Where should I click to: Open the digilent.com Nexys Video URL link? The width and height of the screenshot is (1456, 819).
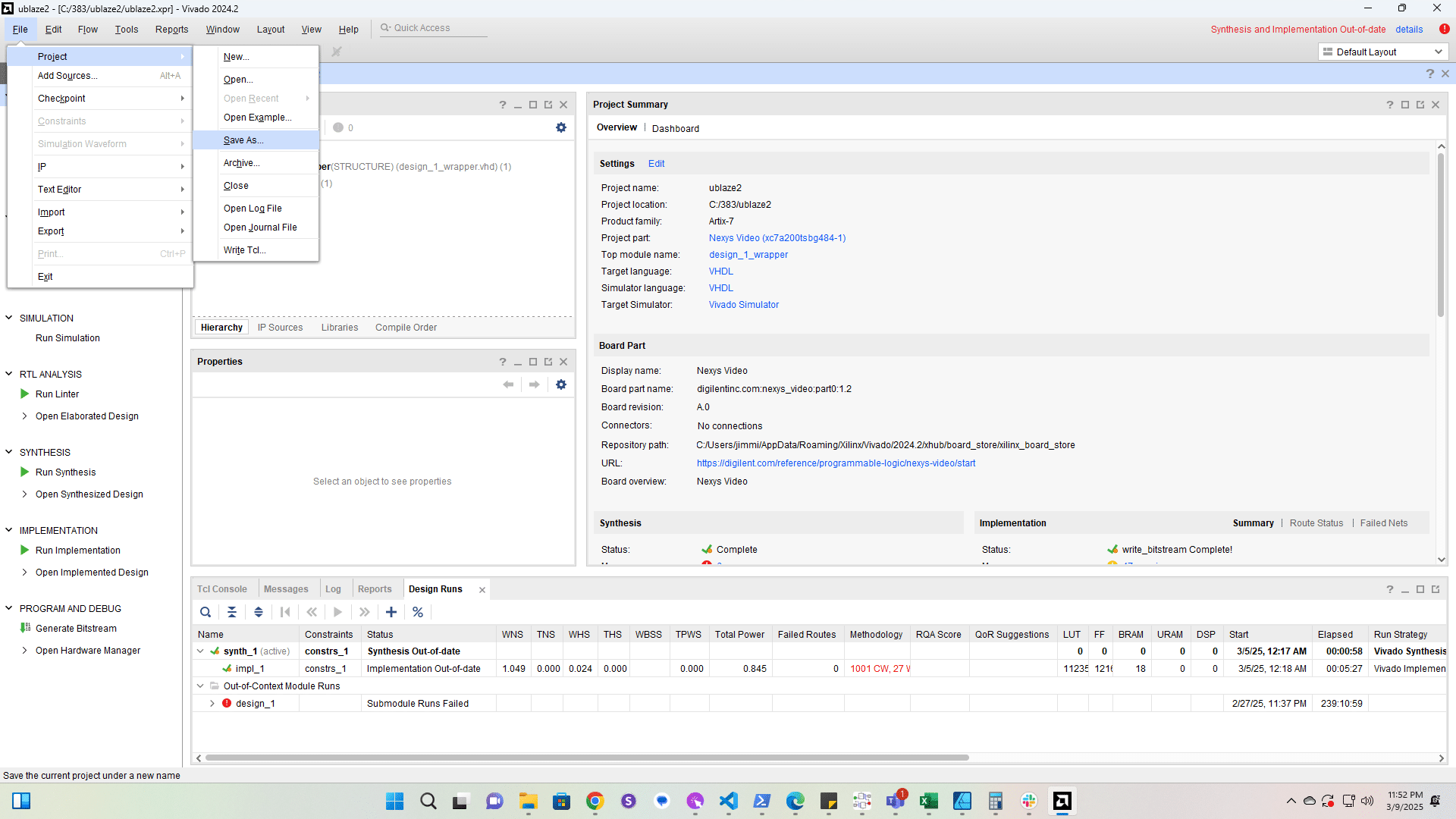coord(836,463)
